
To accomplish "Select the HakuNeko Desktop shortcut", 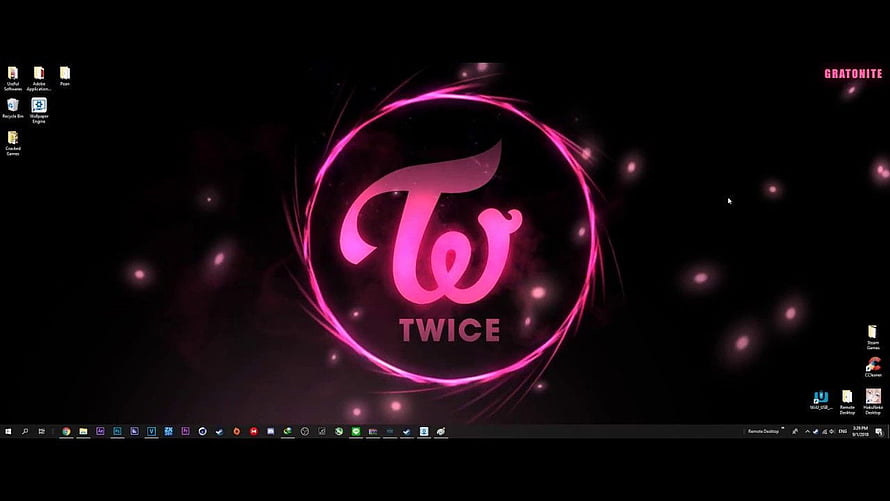I will 873,401.
